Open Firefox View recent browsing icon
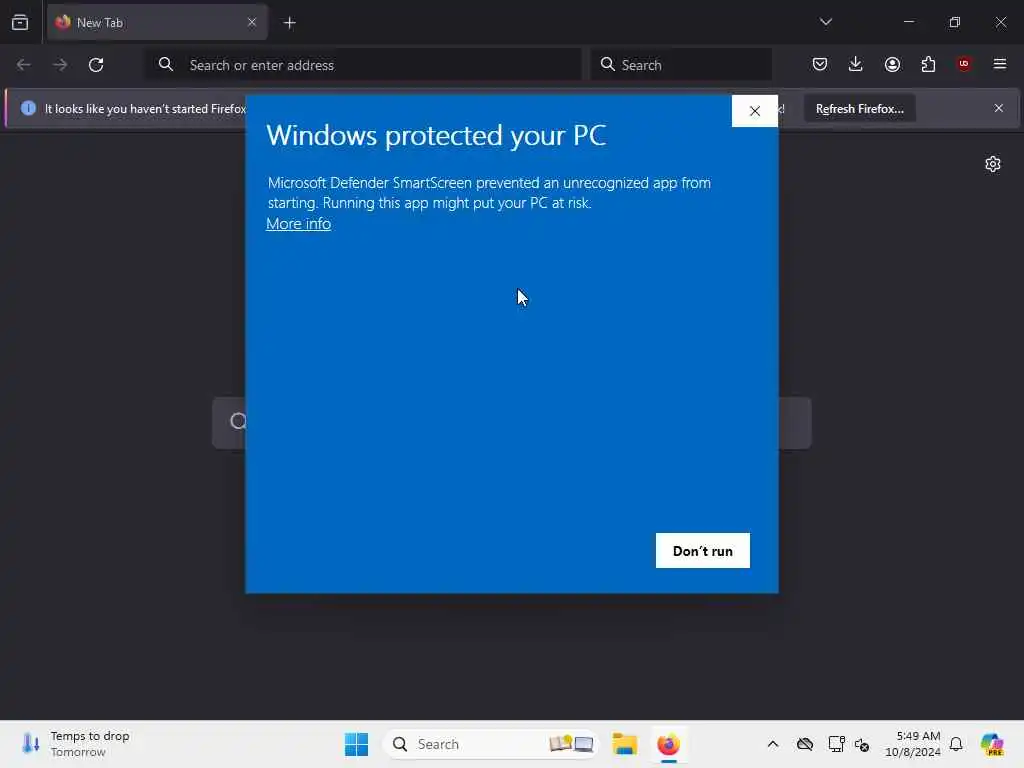The image size is (1024, 768). tap(20, 22)
